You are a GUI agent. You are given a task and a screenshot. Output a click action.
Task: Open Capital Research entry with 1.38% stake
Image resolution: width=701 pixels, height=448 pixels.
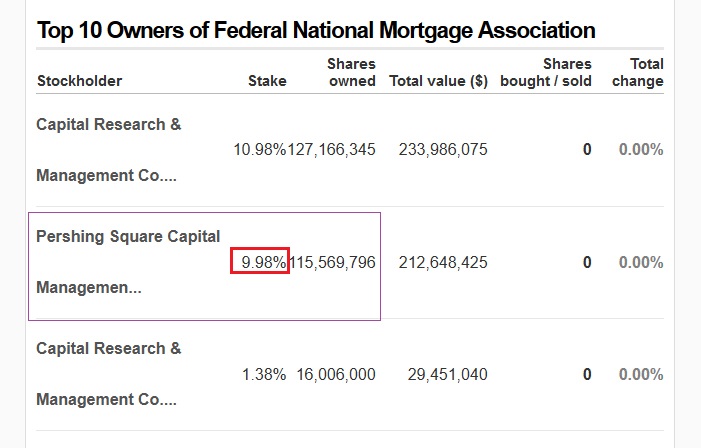[108, 374]
